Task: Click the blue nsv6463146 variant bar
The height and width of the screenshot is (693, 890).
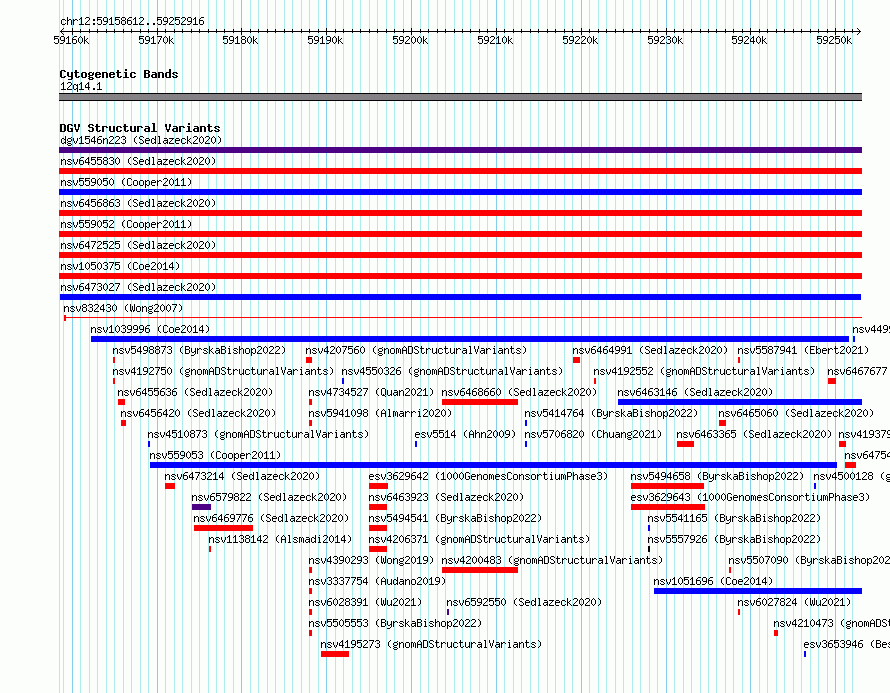Action: click(x=740, y=402)
